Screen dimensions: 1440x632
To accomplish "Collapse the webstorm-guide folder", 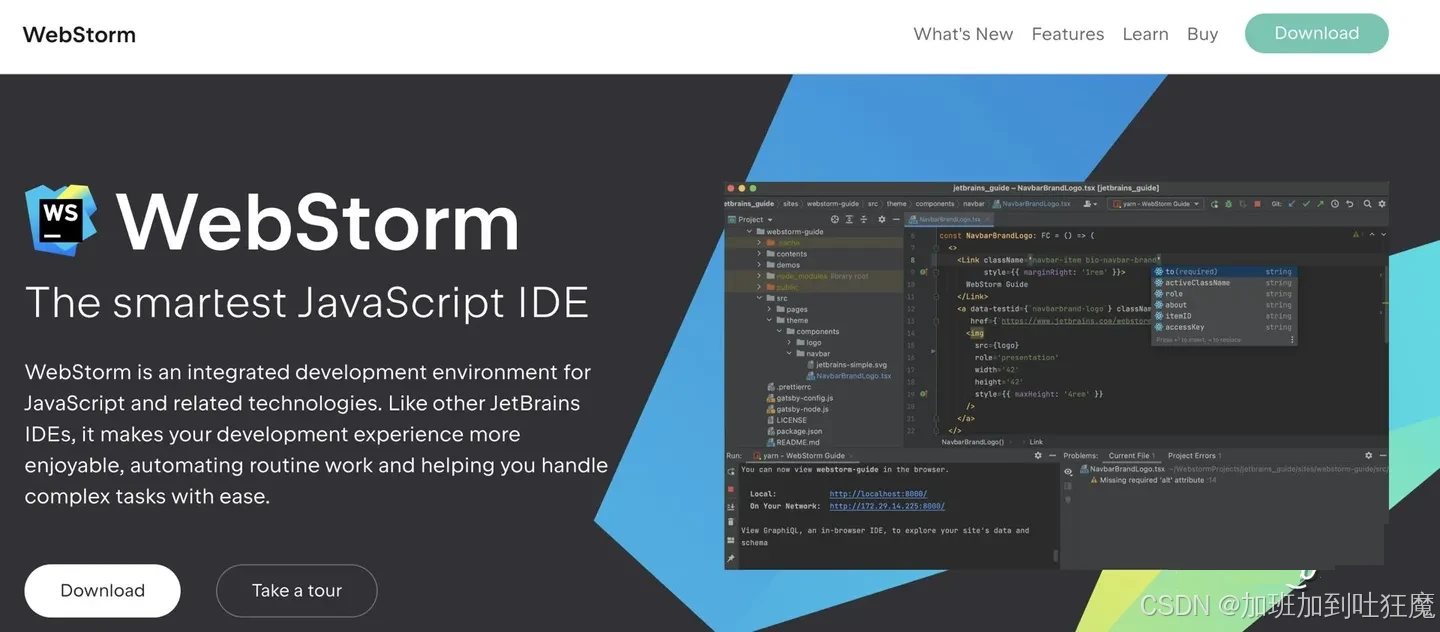I will (748, 232).
